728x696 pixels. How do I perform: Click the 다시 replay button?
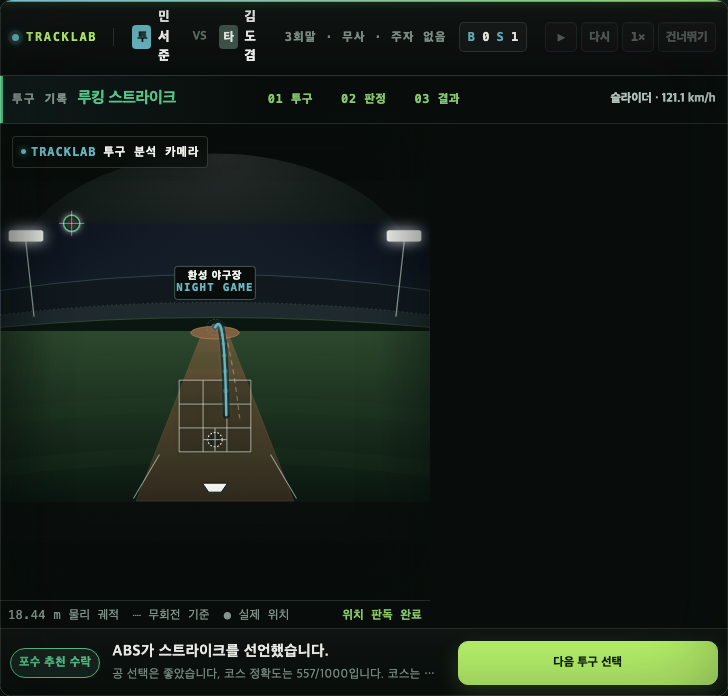pos(599,37)
